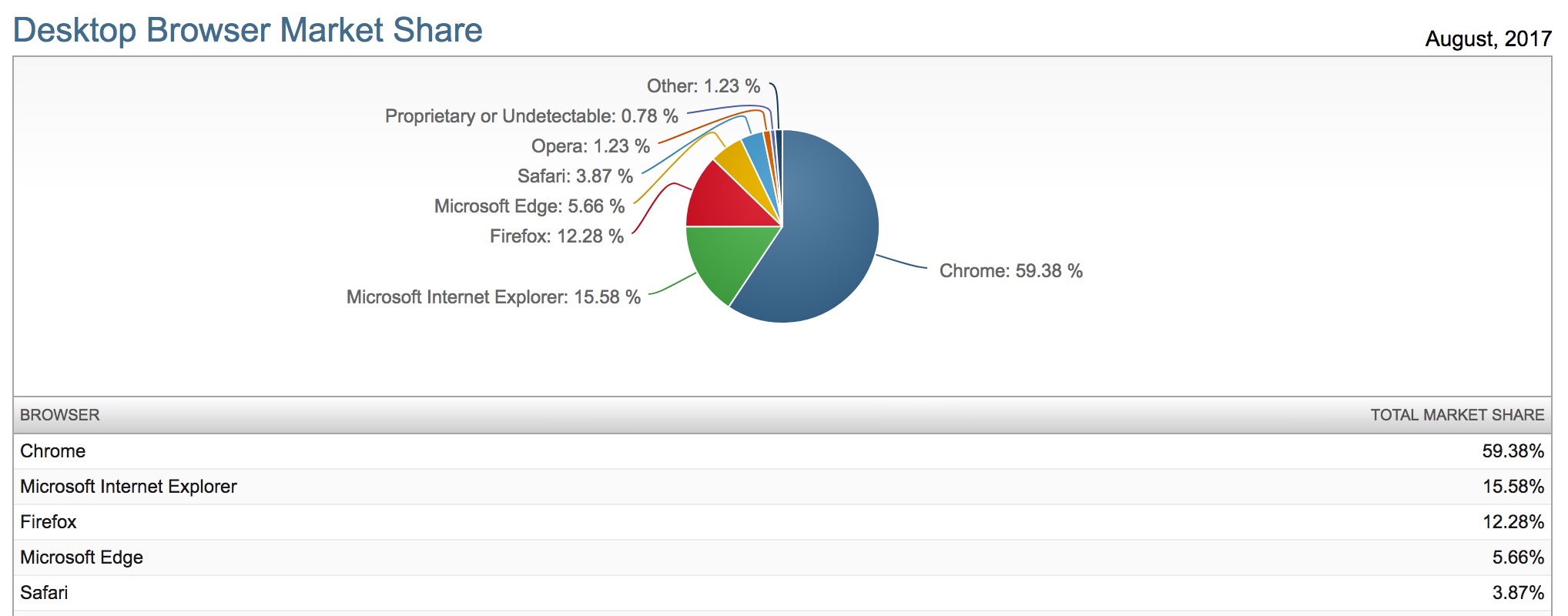Click the blue Chrome pie slice

(x=828, y=231)
